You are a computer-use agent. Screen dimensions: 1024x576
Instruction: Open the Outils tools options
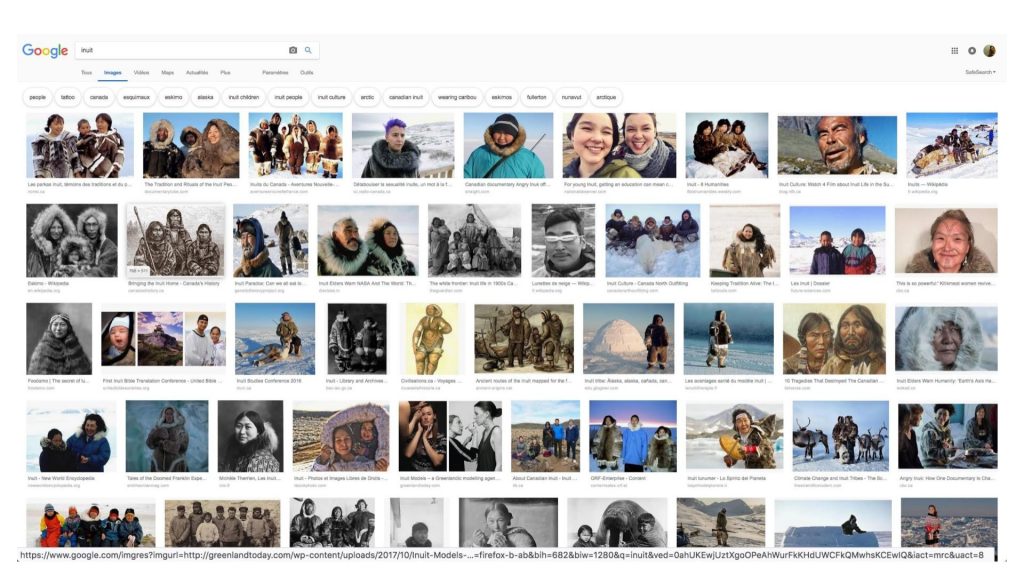306,72
